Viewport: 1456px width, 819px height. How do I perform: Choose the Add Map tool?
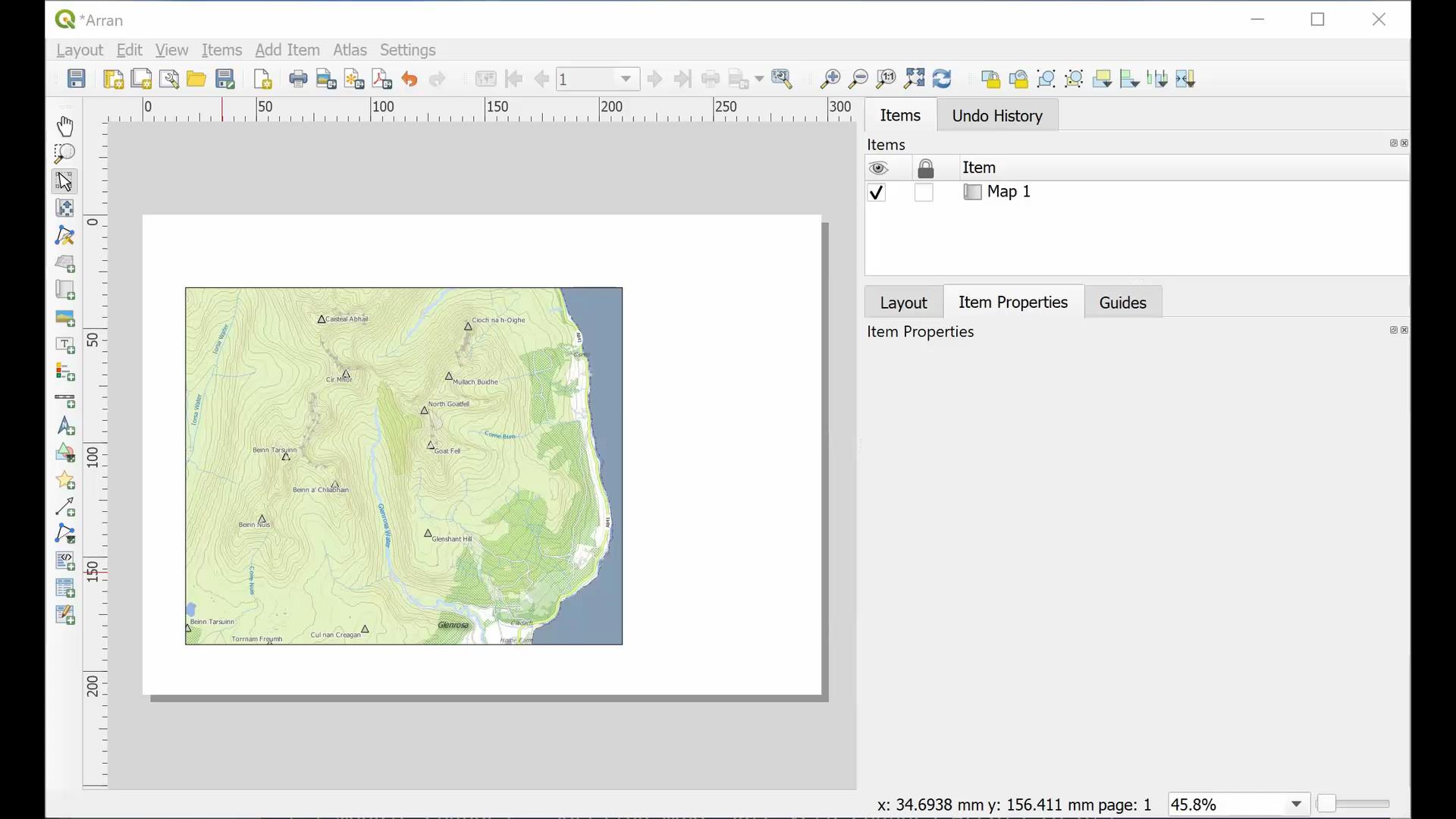[x=64, y=263]
